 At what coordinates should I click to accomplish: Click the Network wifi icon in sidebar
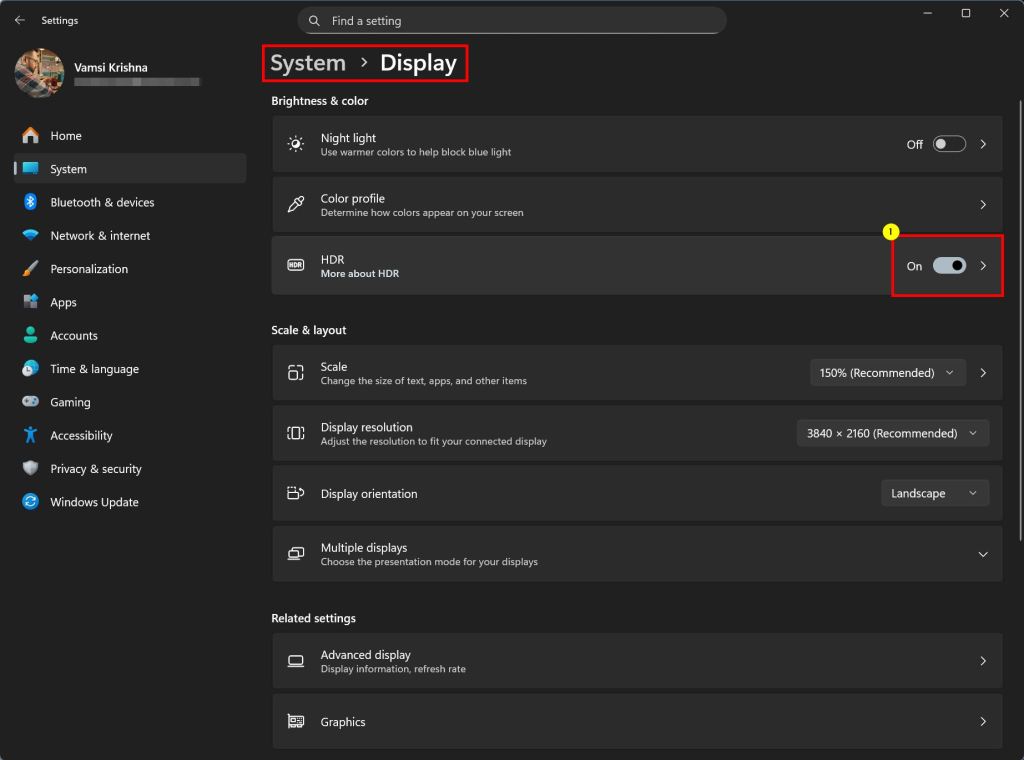pyautogui.click(x=30, y=235)
